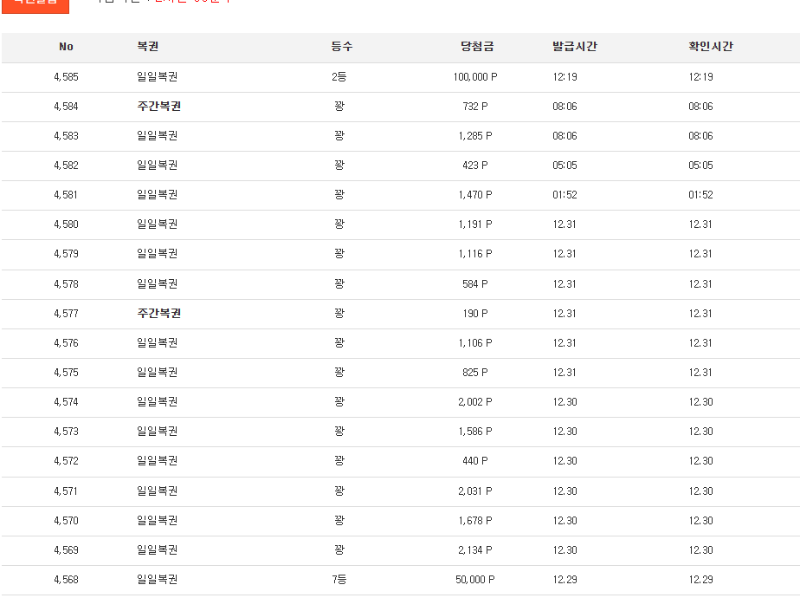This screenshot has height=598, width=800.
Task: Select the 당첨금 column header
Action: (476, 47)
